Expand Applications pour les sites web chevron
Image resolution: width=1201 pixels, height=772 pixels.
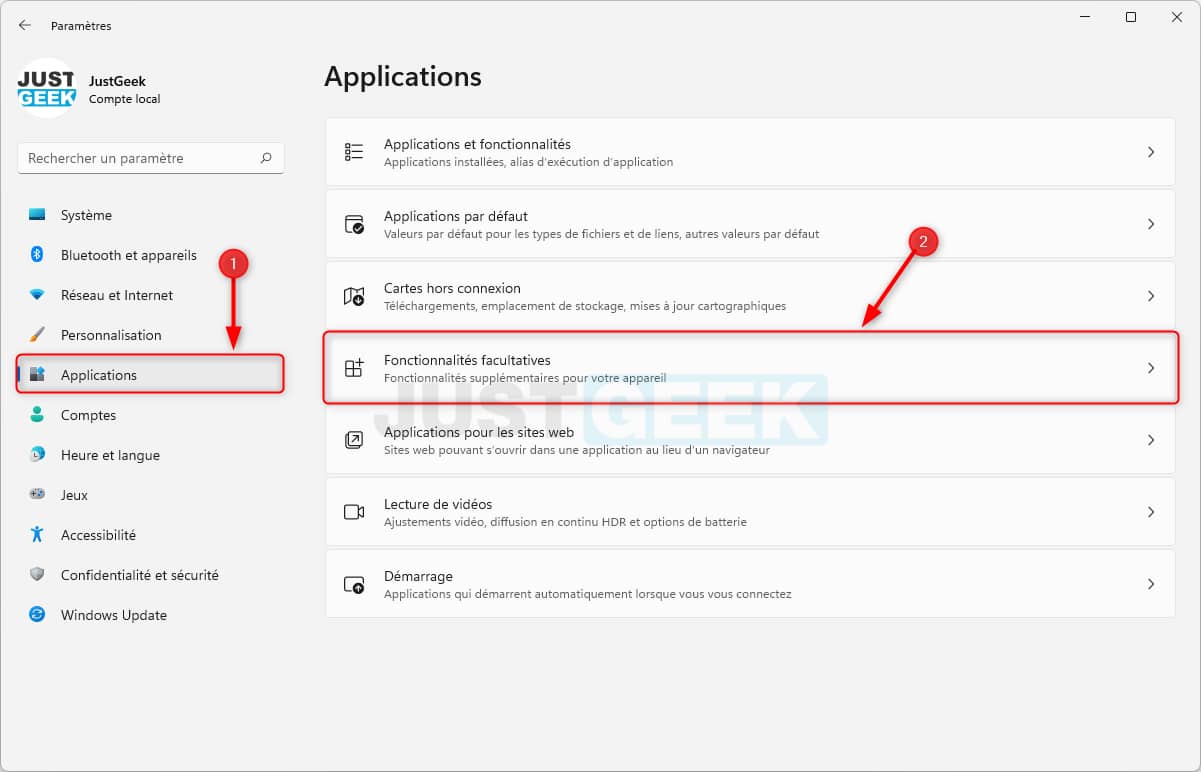click(1151, 440)
